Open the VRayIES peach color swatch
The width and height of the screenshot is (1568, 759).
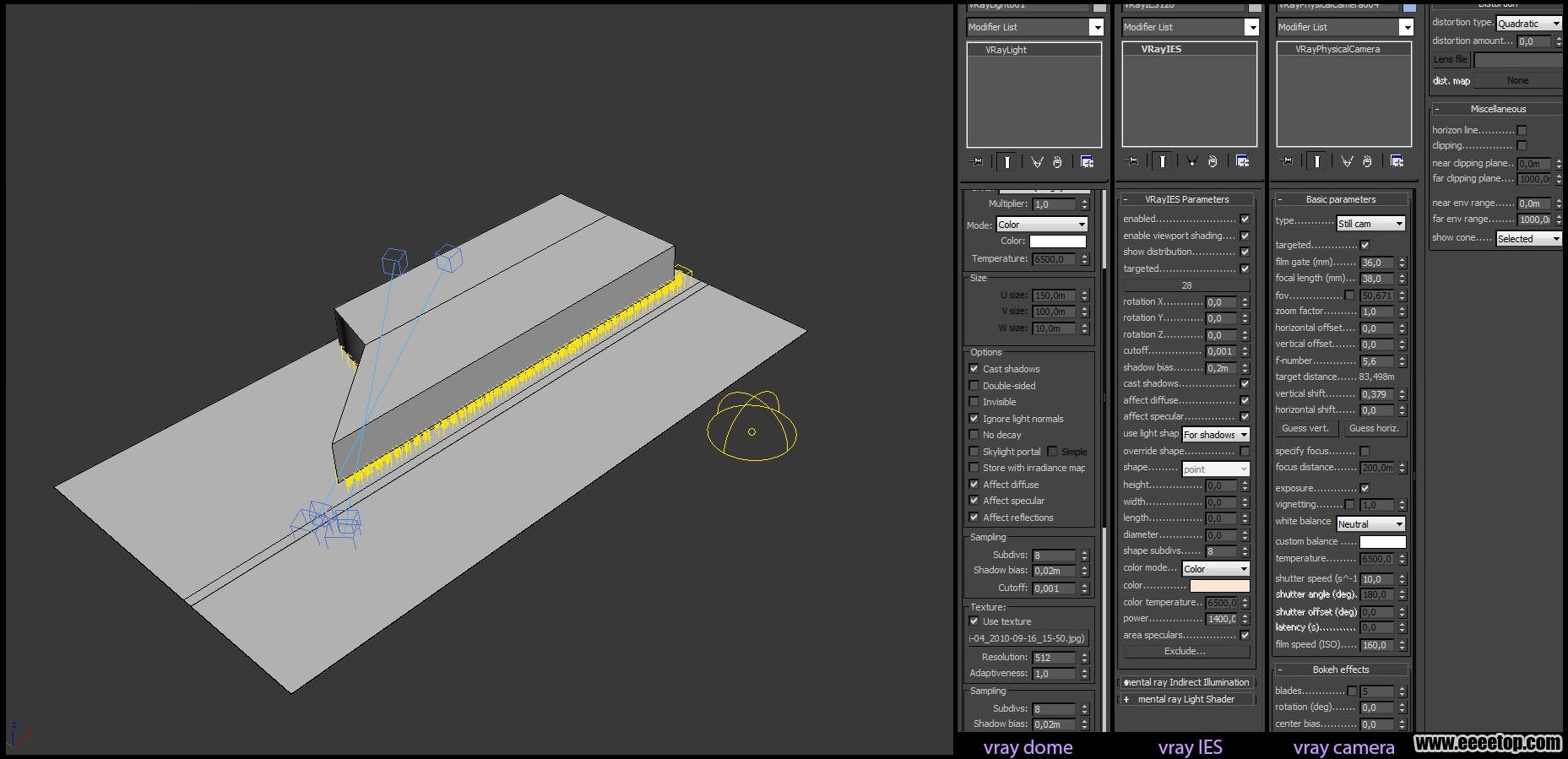point(1219,586)
